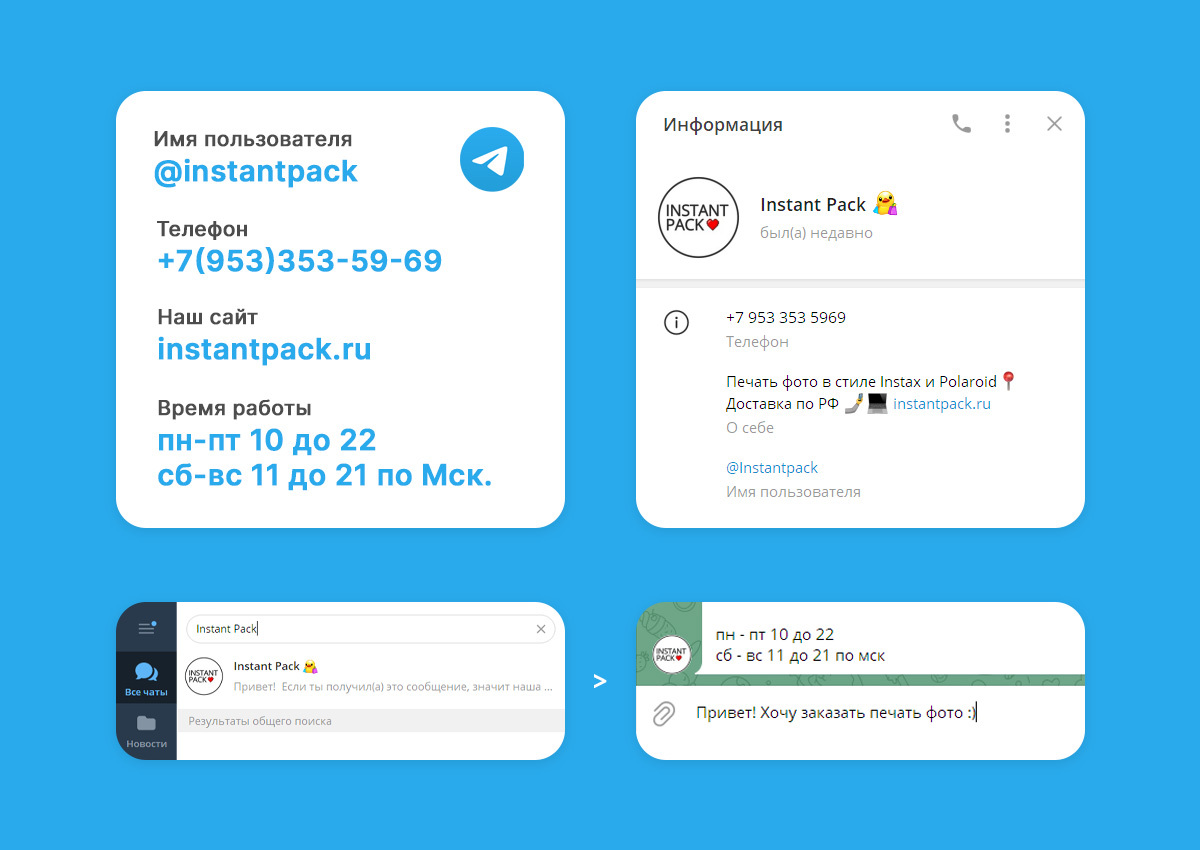Image resolution: width=1200 pixels, height=850 pixels.
Task: Clear the search with the X icon
Action: pos(541,629)
